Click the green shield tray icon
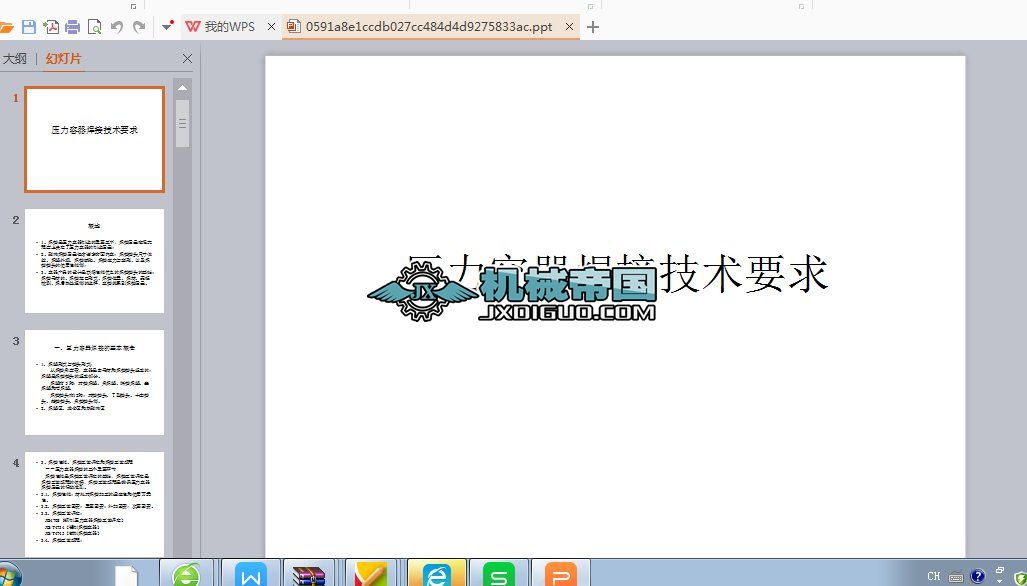This screenshot has height=586, width=1027. (x=1019, y=578)
